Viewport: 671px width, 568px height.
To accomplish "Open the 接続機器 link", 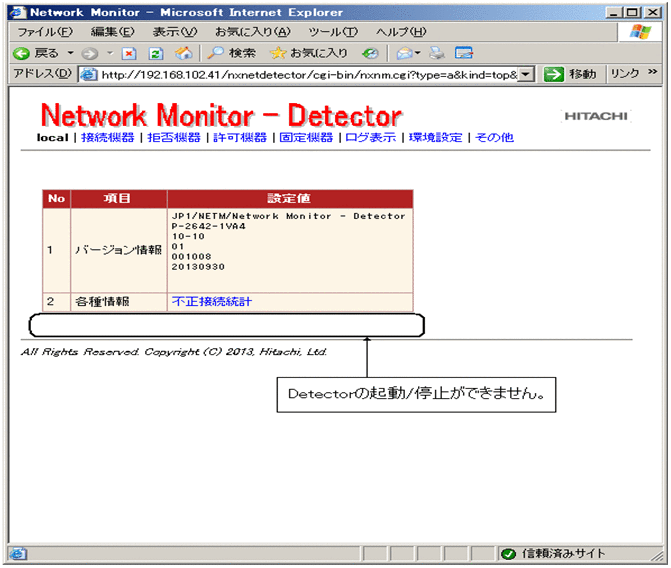I will pyautogui.click(x=108, y=138).
